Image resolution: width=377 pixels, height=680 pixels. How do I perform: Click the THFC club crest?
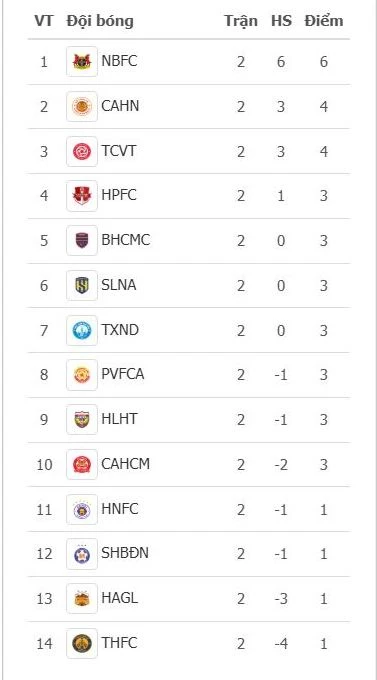82,644
